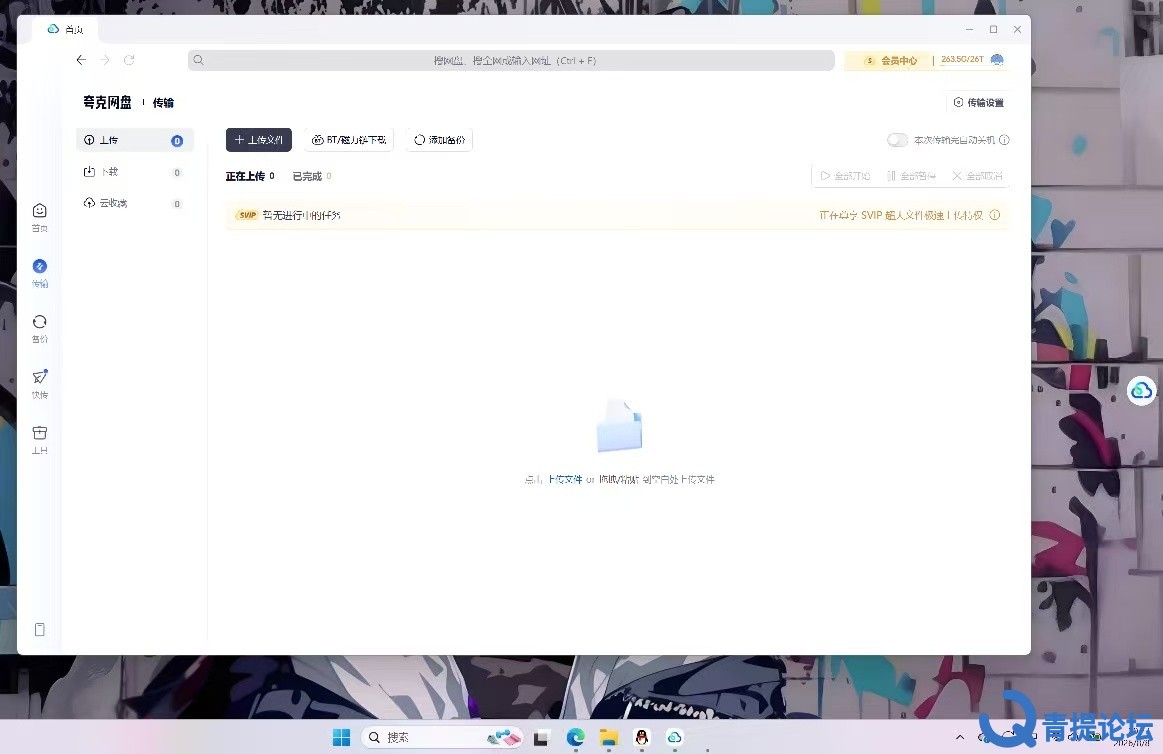Open 传输设置 transfer settings
This screenshot has width=1163, height=754.
click(x=978, y=103)
